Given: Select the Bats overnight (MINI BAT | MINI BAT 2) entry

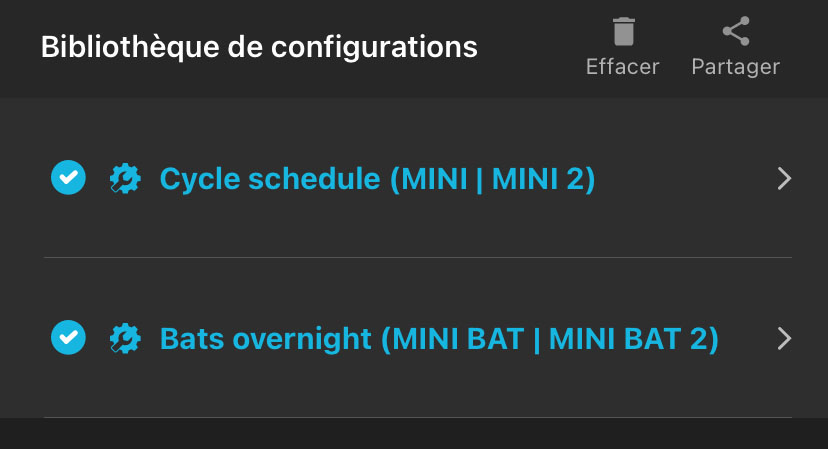Looking at the screenshot, I should click(439, 338).
